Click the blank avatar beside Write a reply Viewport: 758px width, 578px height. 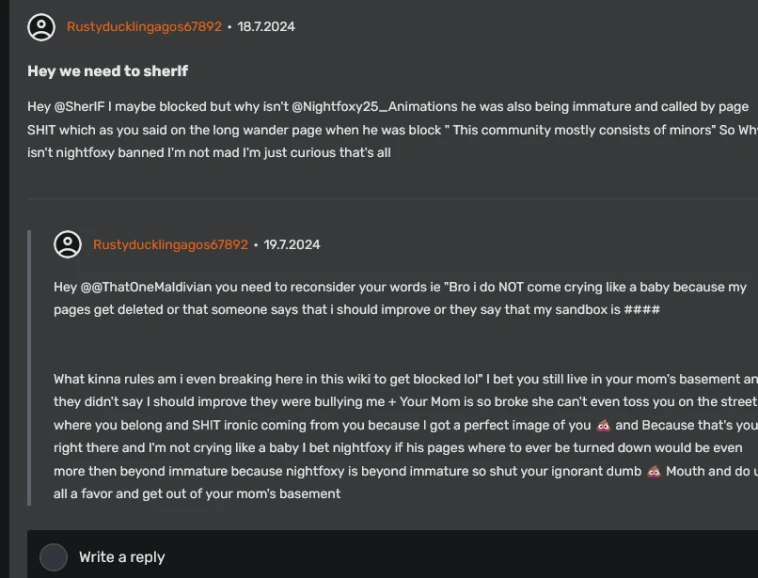pyautogui.click(x=53, y=557)
